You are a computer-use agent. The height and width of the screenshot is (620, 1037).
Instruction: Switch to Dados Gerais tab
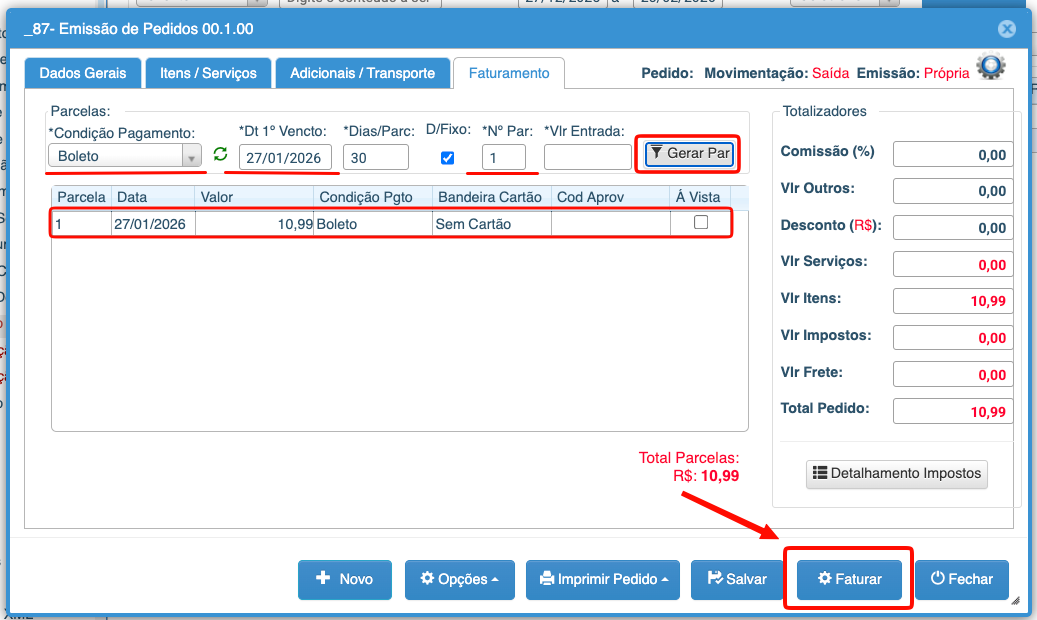[83, 73]
